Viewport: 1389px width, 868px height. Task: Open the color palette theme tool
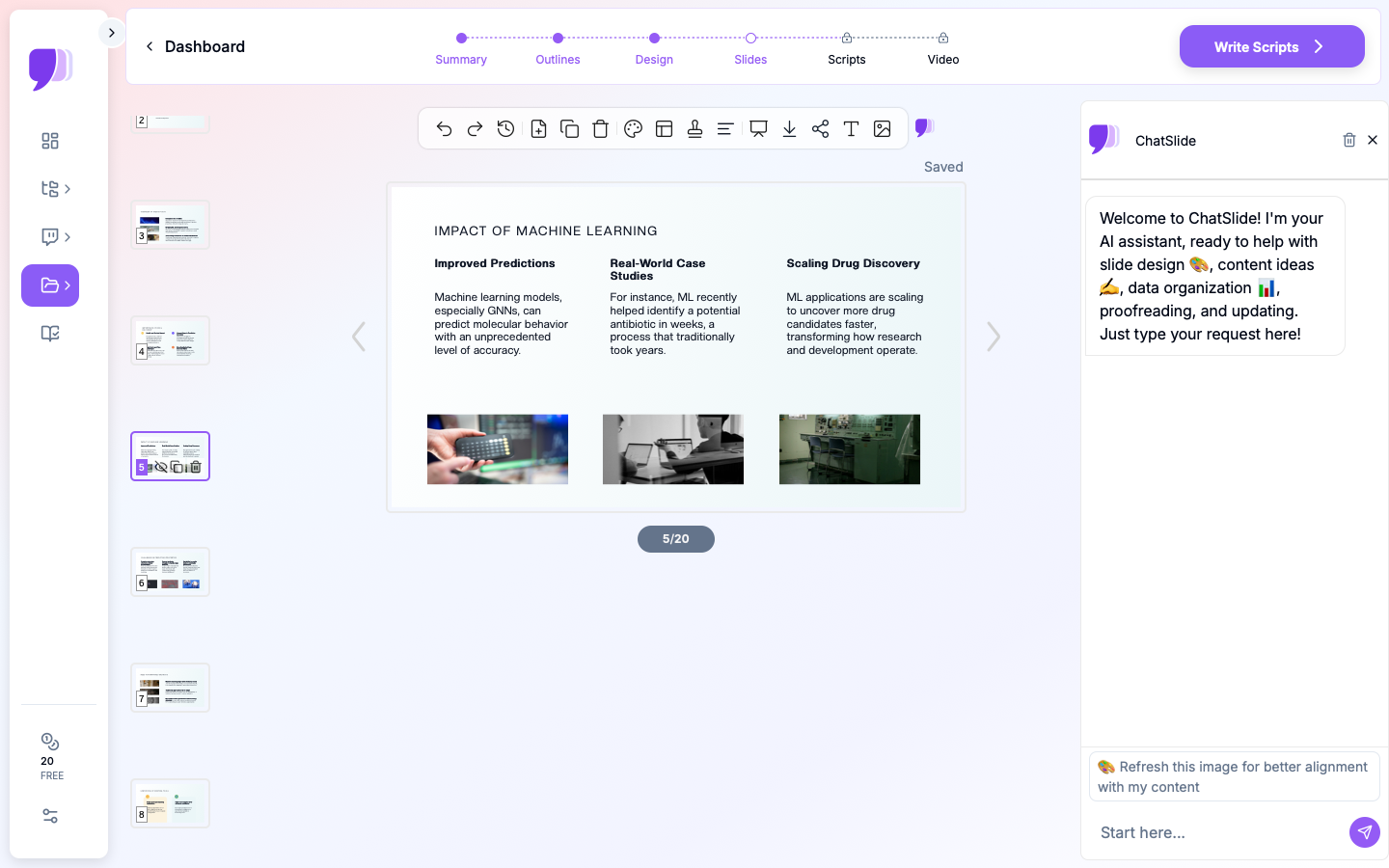pyautogui.click(x=633, y=129)
